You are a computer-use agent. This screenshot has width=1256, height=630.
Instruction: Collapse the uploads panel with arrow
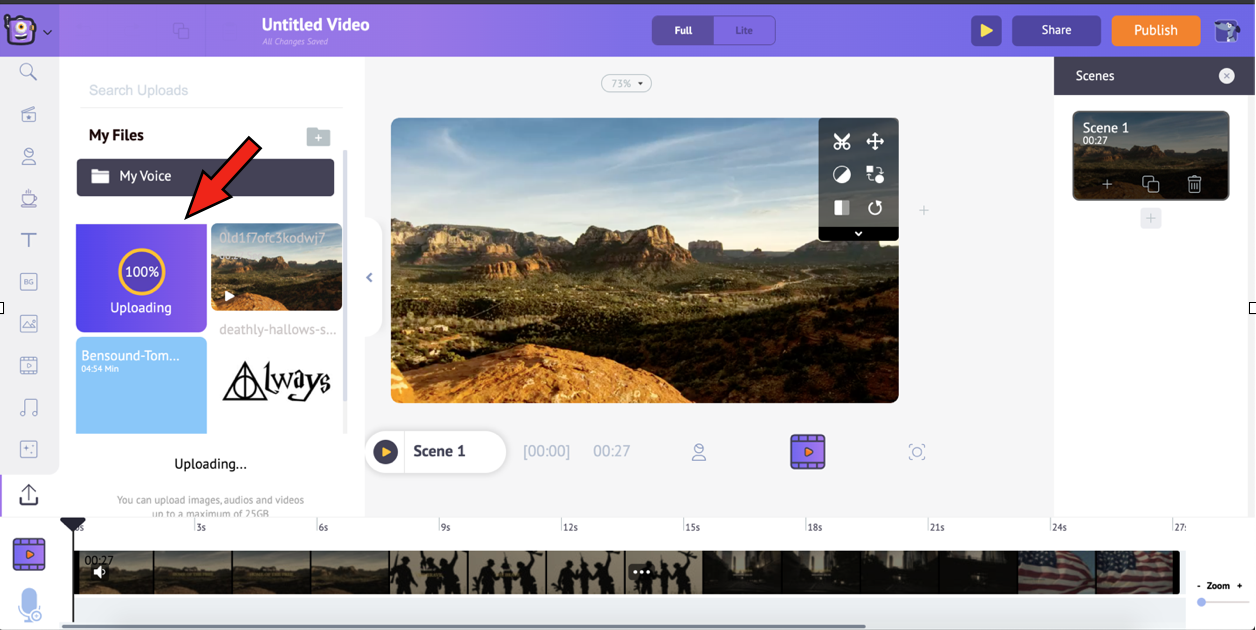(369, 277)
